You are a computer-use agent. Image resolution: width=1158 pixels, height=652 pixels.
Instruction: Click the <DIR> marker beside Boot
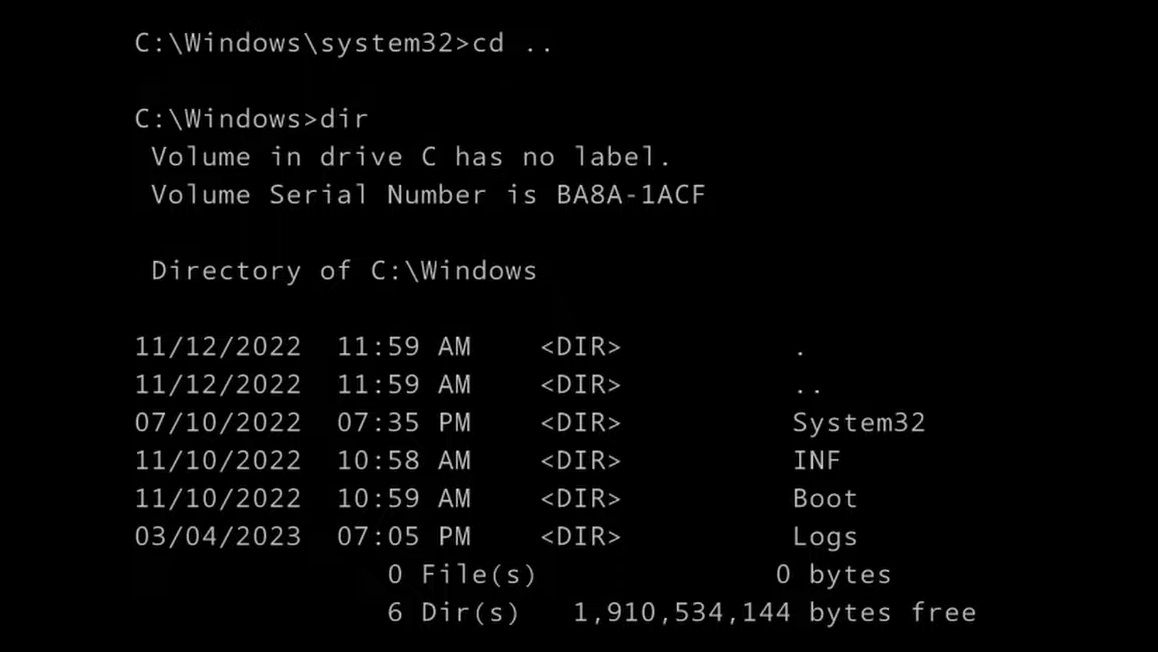point(580,499)
